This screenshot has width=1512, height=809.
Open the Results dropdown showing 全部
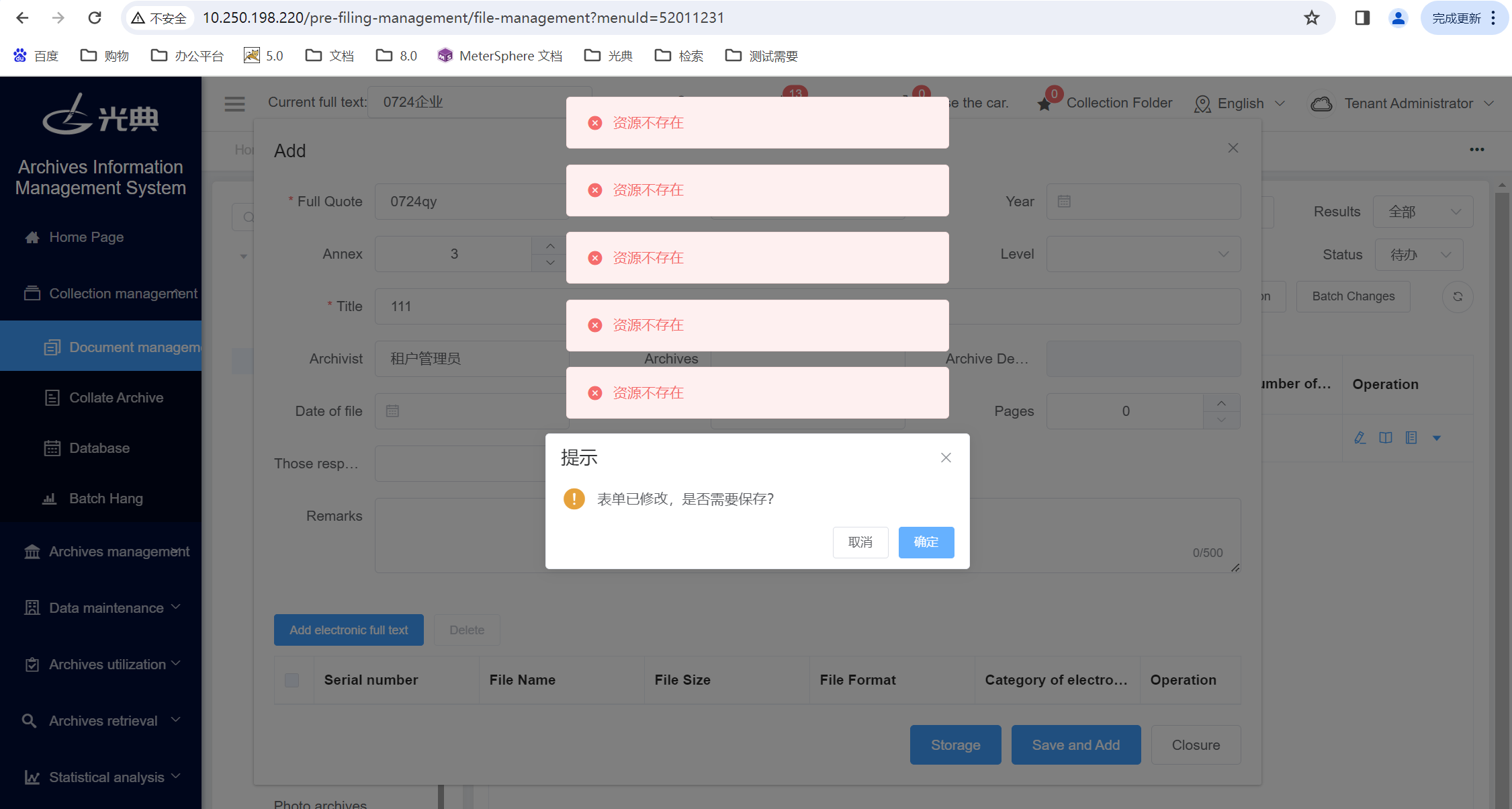pos(1423,212)
